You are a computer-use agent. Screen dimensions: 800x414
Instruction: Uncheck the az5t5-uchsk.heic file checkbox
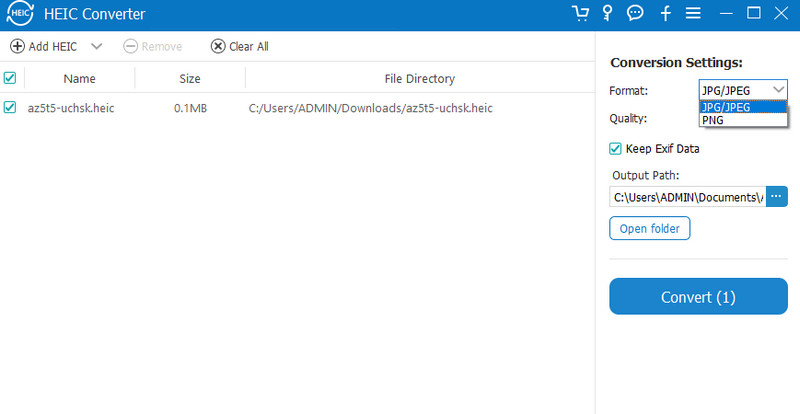coord(10,107)
